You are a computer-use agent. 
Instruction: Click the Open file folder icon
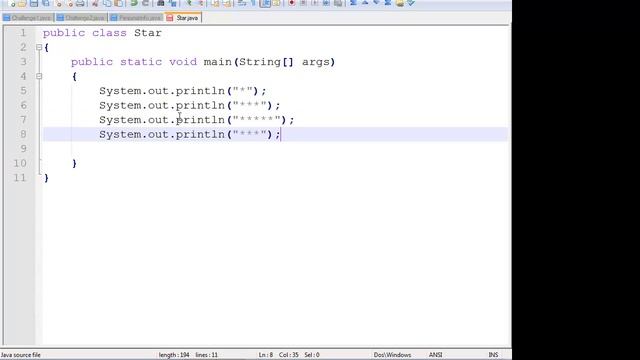(22, 3)
